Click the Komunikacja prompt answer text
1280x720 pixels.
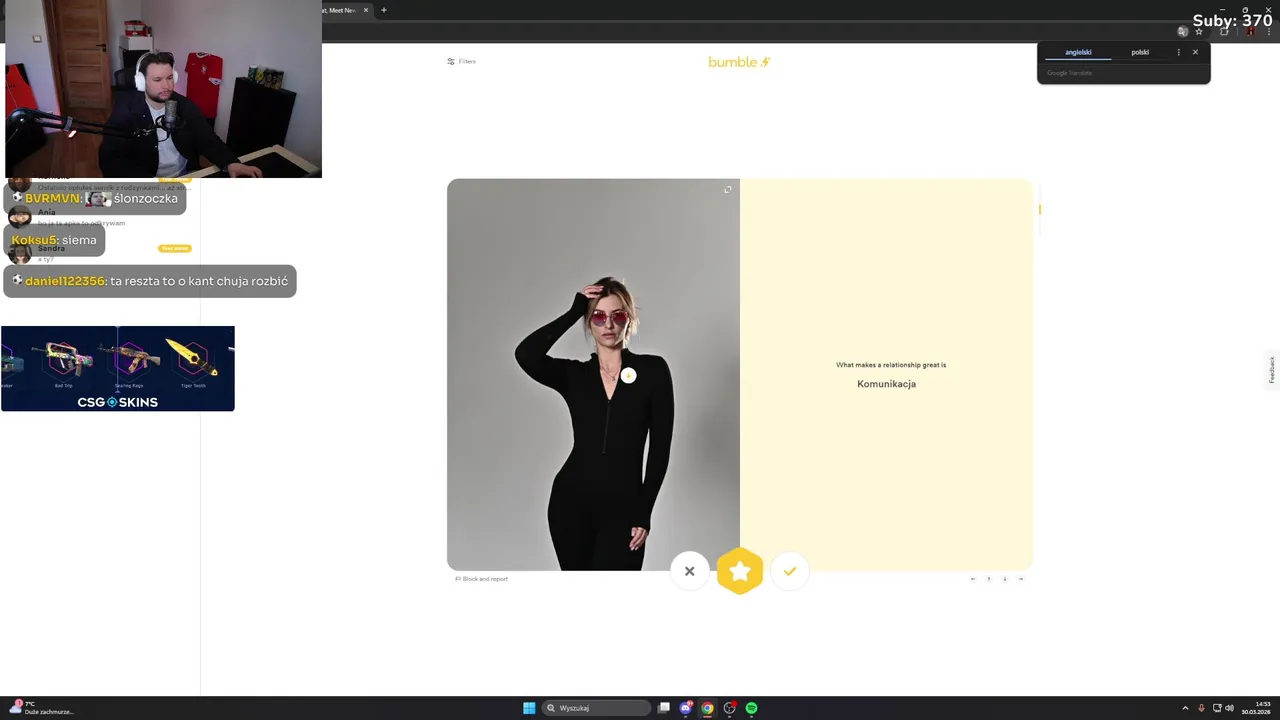click(886, 384)
